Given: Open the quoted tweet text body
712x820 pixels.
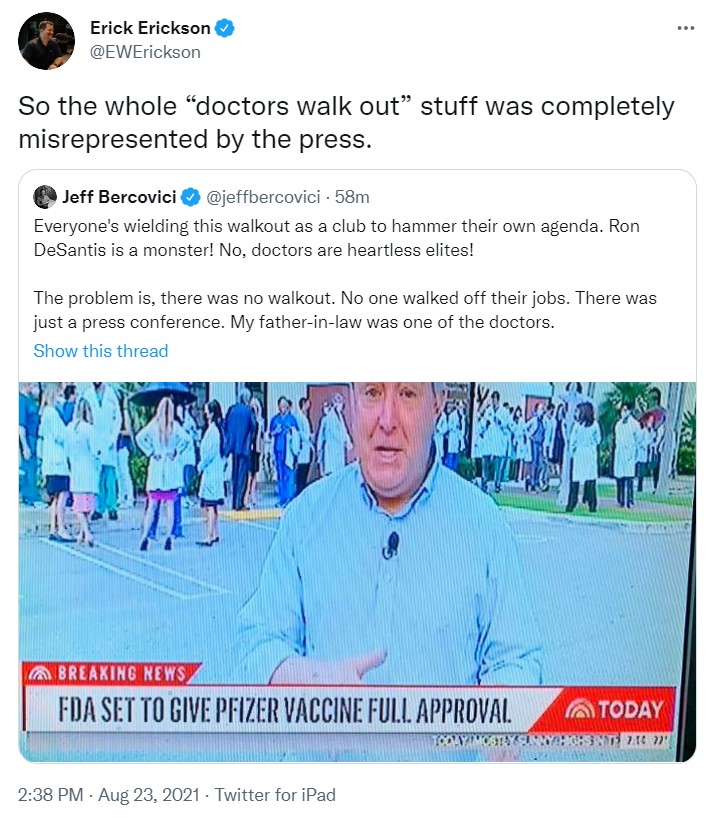Looking at the screenshot, I should 345,274.
